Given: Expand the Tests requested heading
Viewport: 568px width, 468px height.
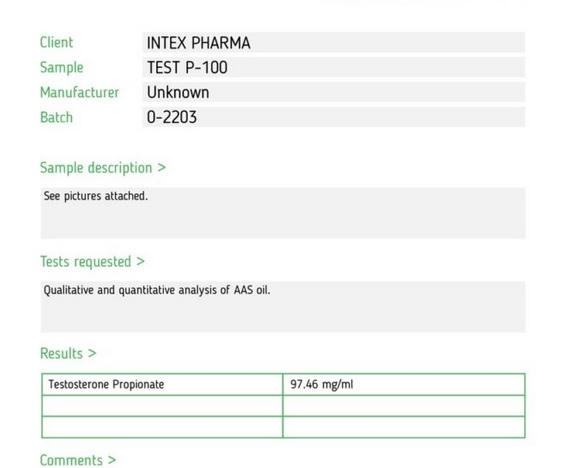Looking at the screenshot, I should 92,262.
